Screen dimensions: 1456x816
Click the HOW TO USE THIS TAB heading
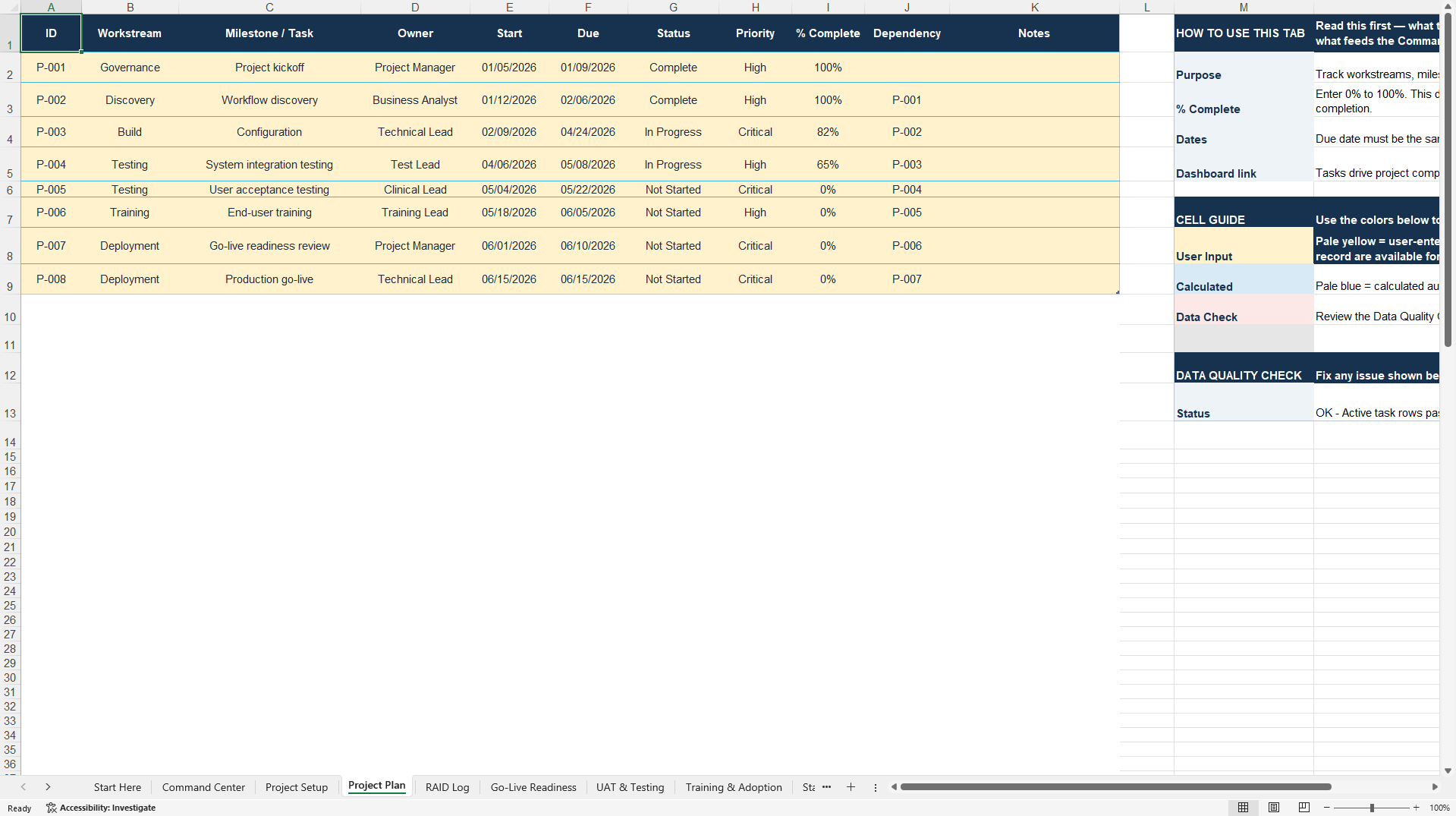click(1244, 33)
